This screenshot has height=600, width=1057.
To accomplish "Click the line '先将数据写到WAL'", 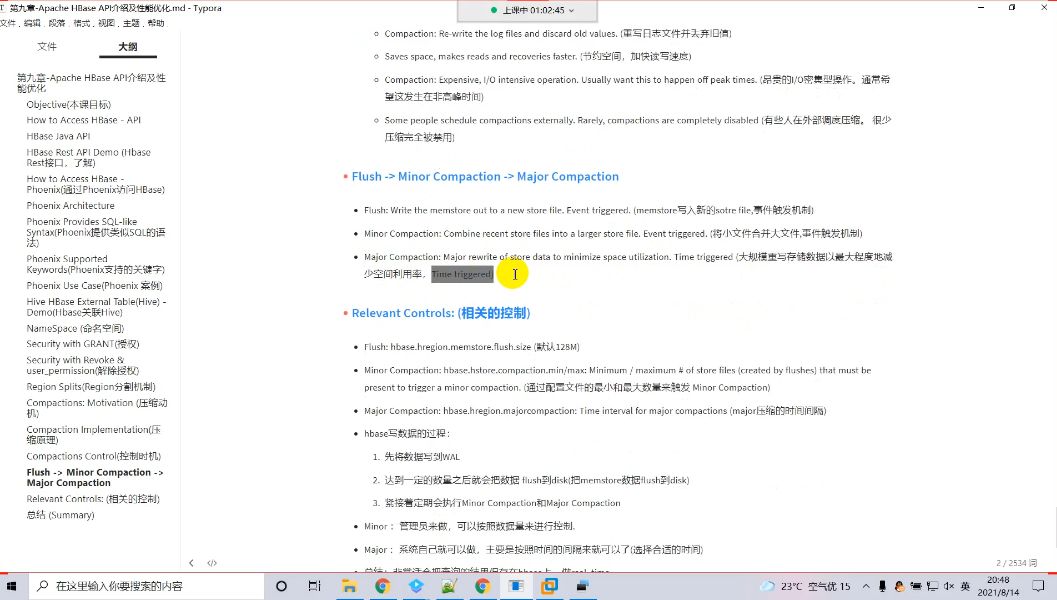I will (x=422, y=457).
